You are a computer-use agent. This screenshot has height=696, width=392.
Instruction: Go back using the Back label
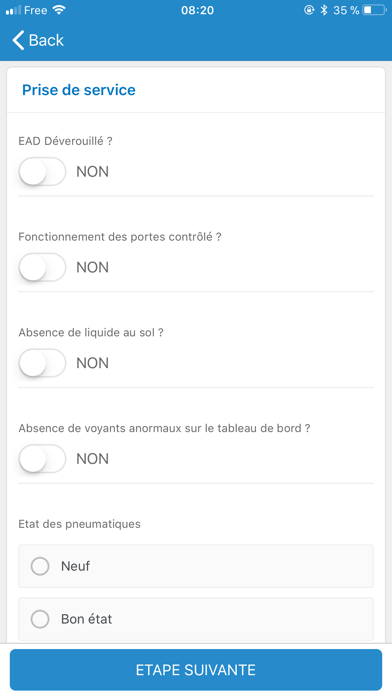46,40
